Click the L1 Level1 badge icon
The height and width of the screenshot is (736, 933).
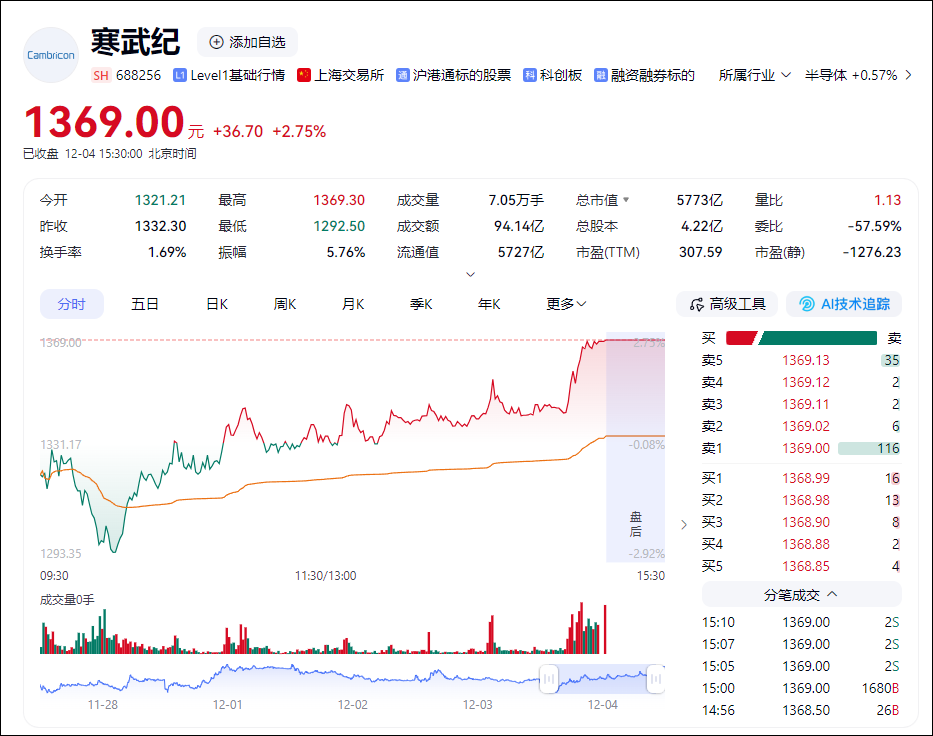tap(180, 76)
